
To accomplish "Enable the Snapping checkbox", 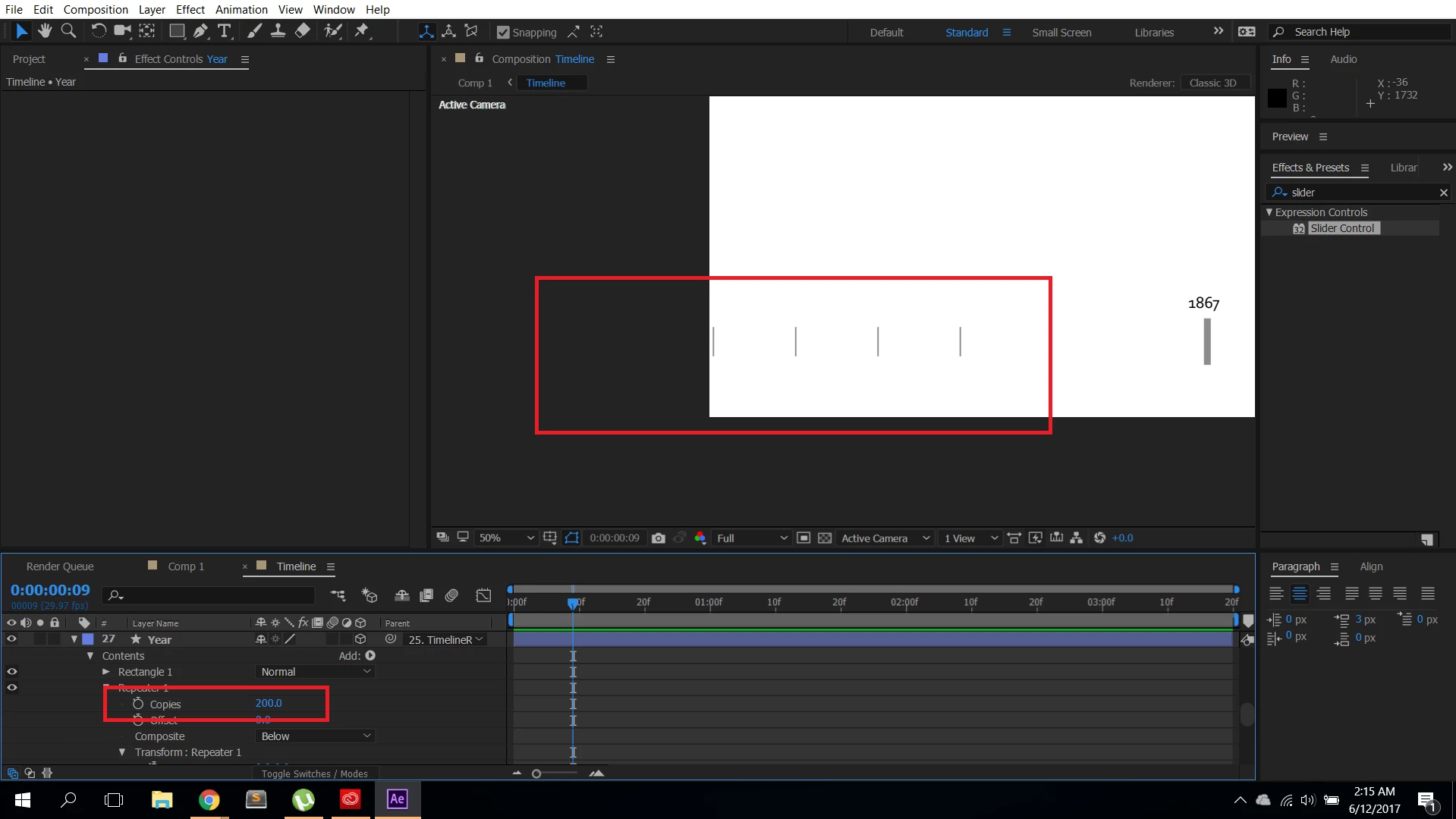I will tap(503, 32).
